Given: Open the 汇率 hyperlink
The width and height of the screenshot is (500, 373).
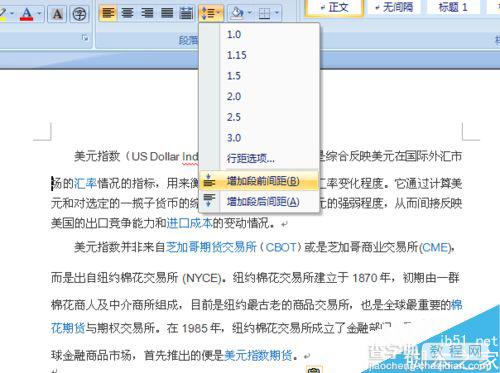Looking at the screenshot, I should coord(85,183).
